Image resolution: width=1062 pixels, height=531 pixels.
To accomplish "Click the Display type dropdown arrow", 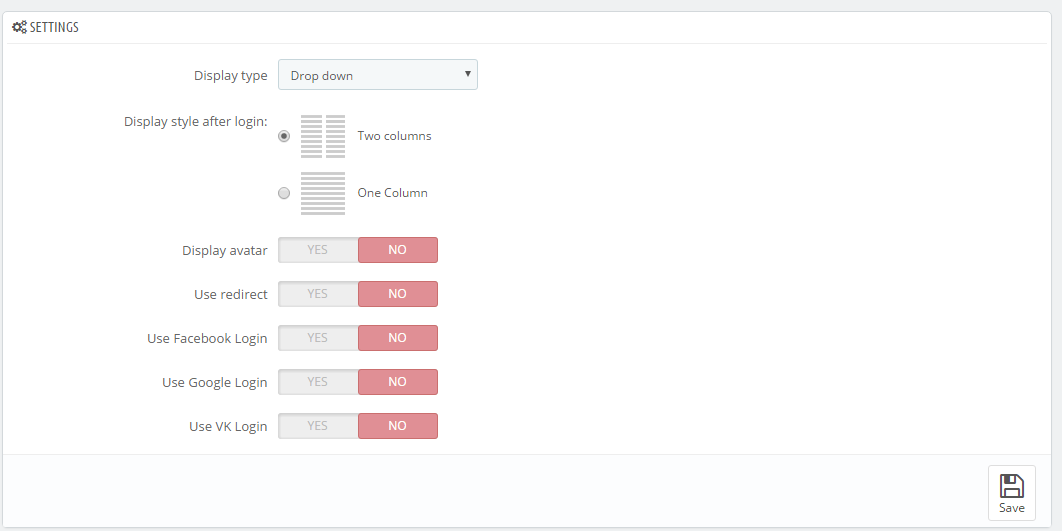I will pyautogui.click(x=467, y=74).
